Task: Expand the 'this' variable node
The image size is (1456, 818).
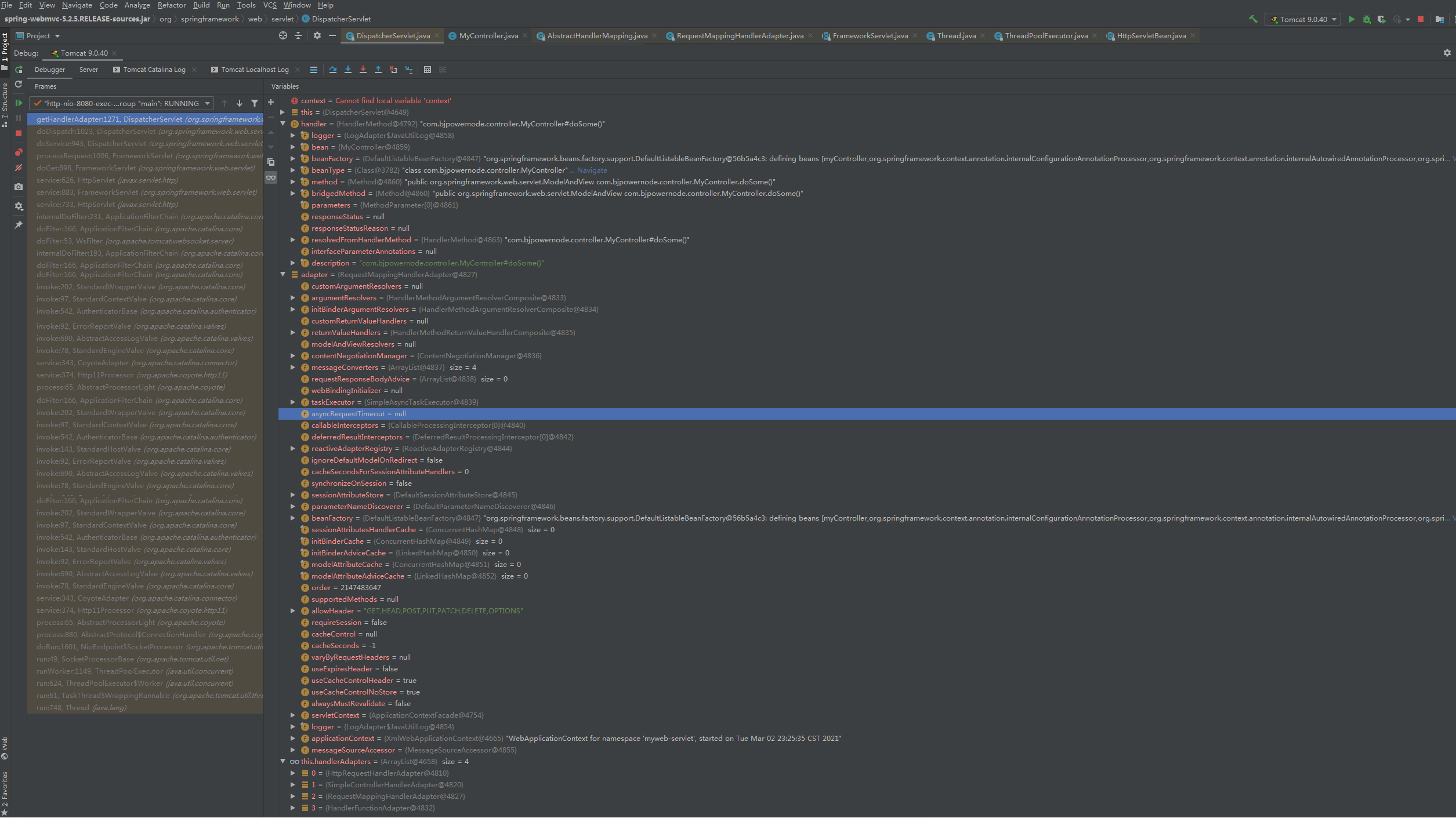Action: pyautogui.click(x=282, y=112)
